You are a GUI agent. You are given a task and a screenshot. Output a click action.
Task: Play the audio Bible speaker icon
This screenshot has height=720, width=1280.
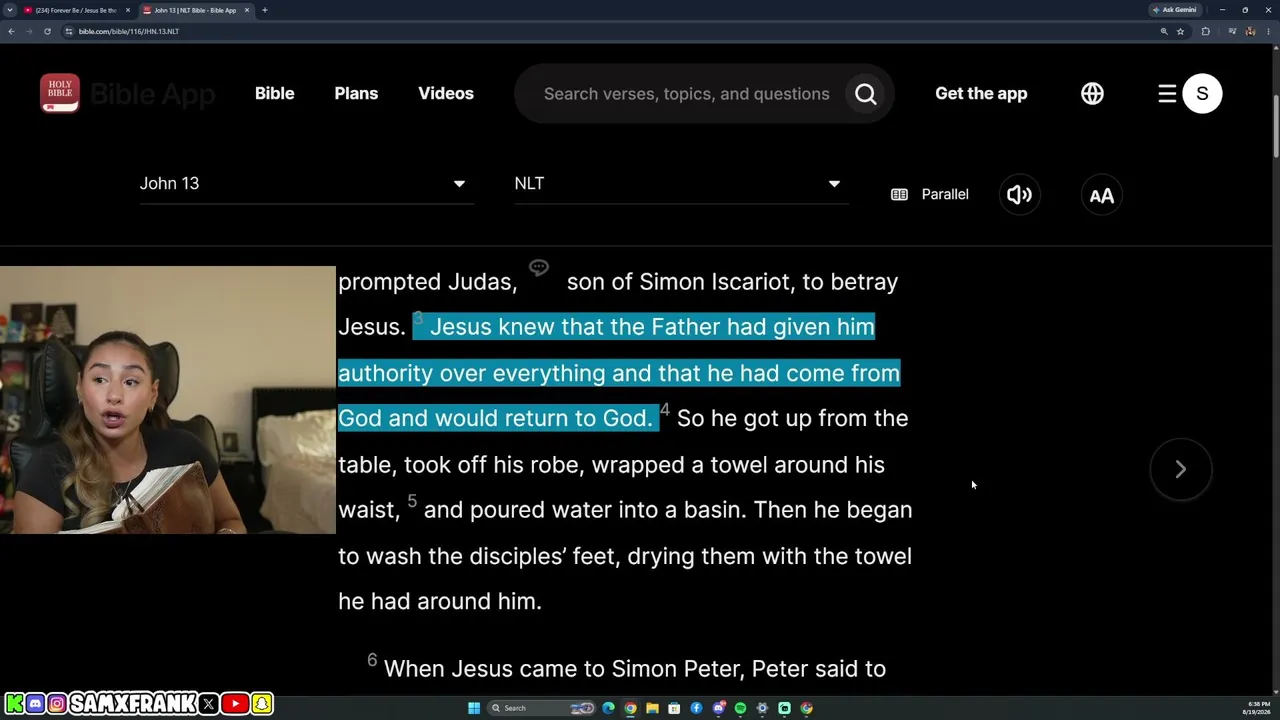pyautogui.click(x=1019, y=195)
